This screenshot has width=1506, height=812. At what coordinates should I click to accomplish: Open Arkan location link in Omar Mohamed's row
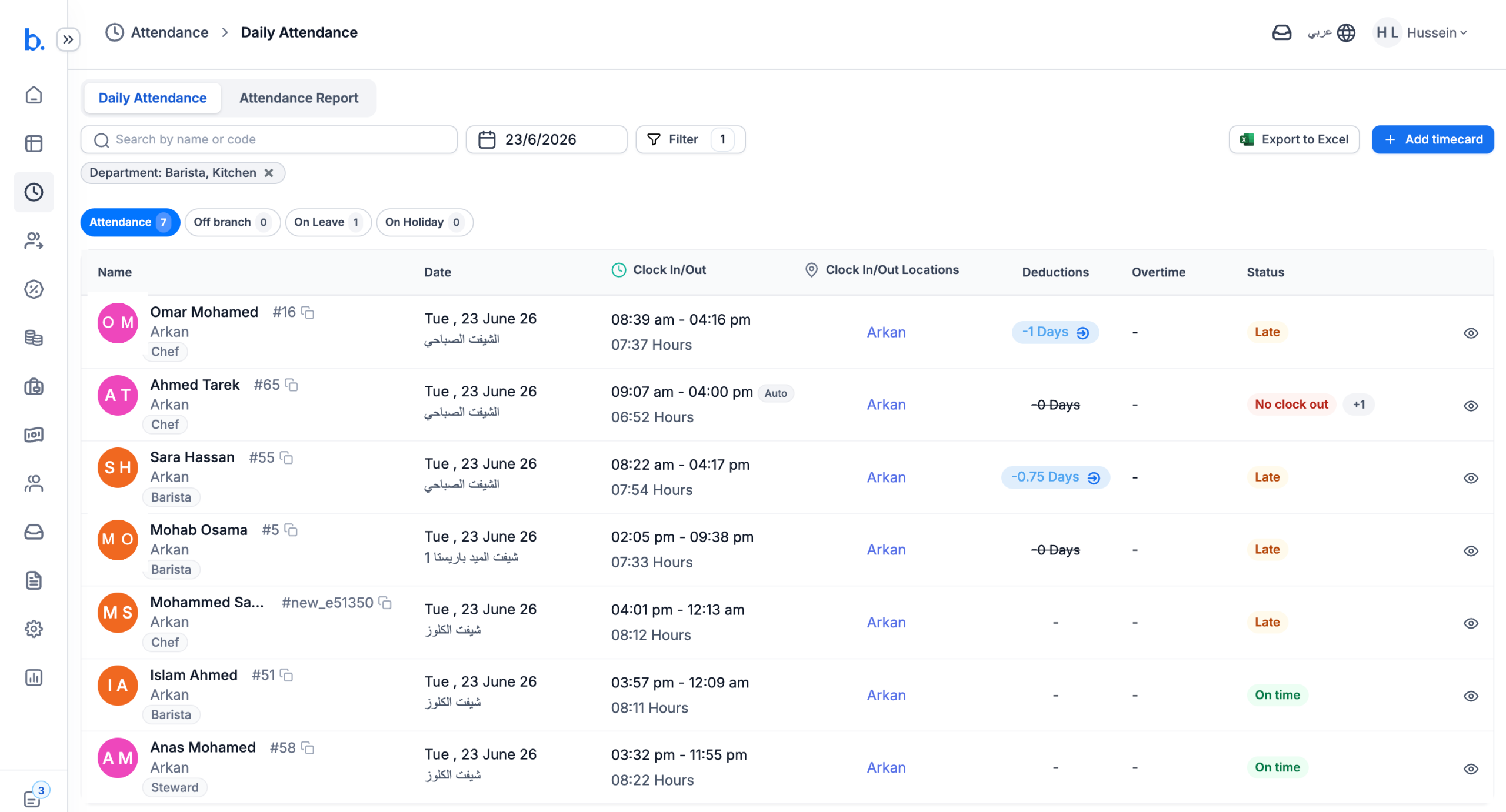(886, 332)
